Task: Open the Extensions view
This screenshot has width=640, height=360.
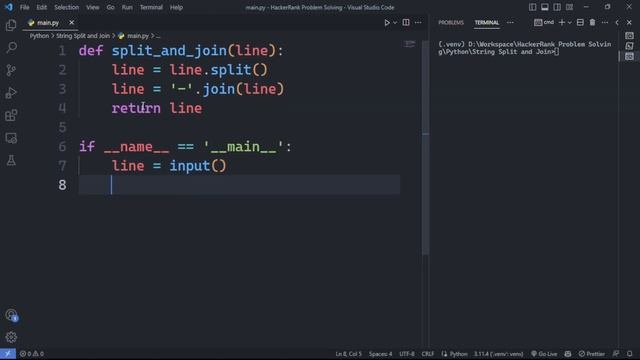Action: pos(11,116)
